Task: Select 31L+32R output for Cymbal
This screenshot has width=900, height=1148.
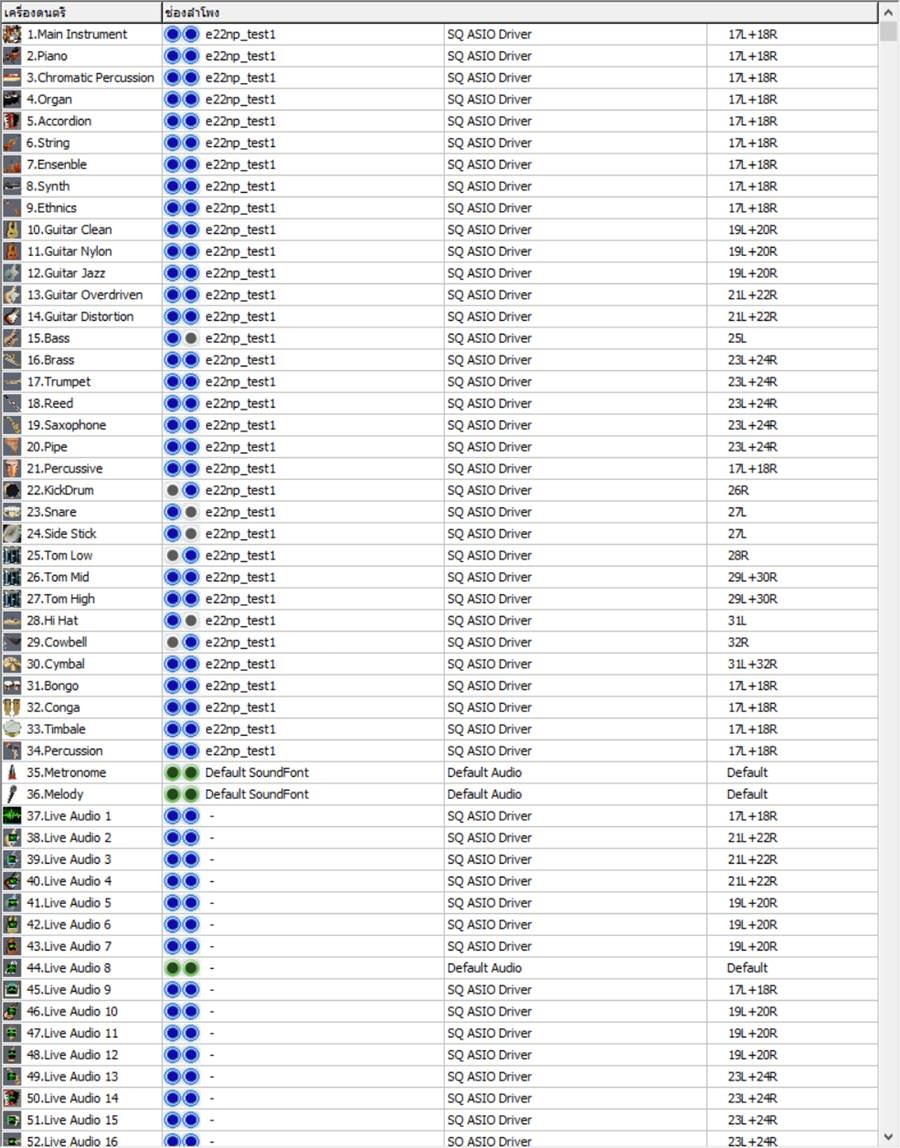Action: [753, 664]
